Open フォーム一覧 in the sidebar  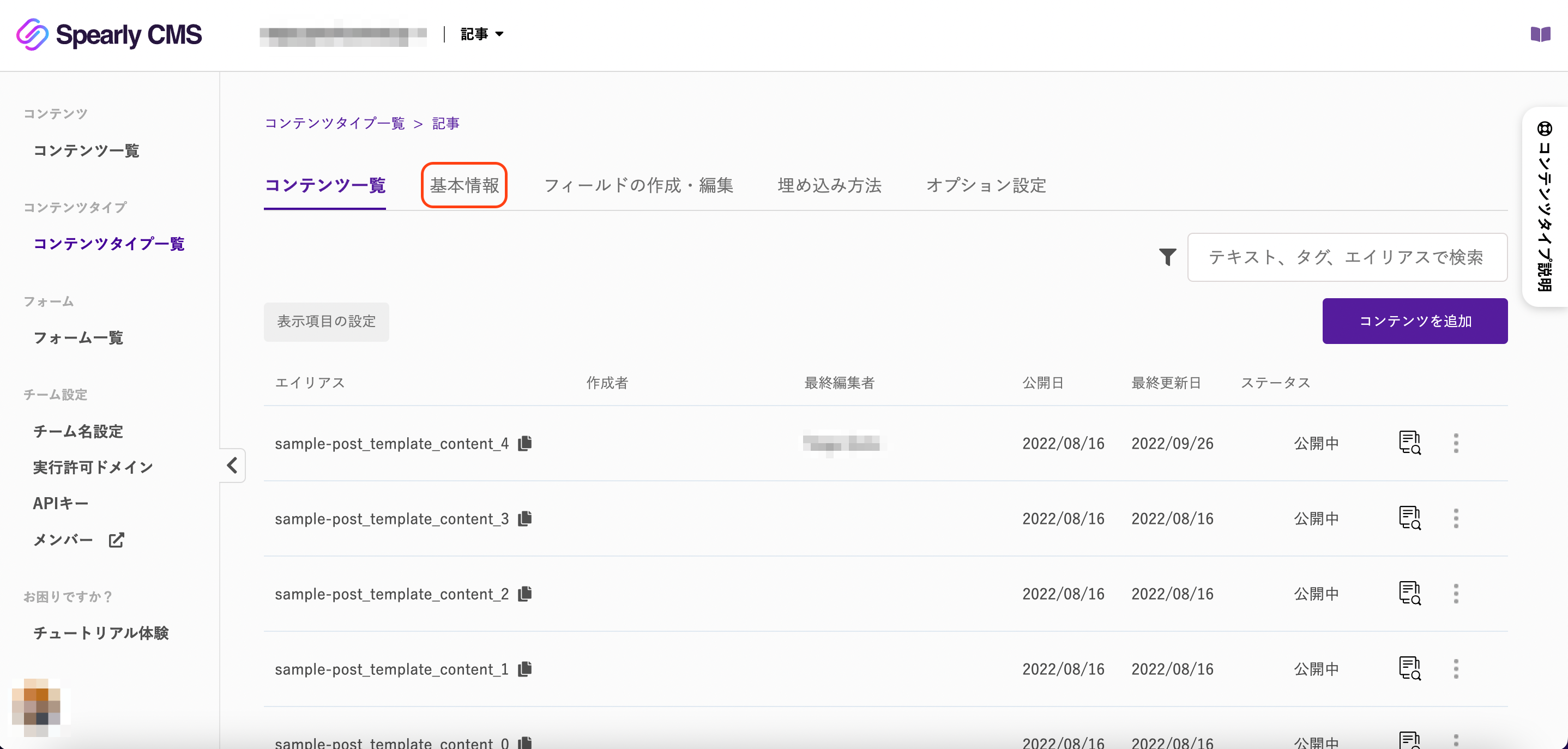click(x=78, y=337)
